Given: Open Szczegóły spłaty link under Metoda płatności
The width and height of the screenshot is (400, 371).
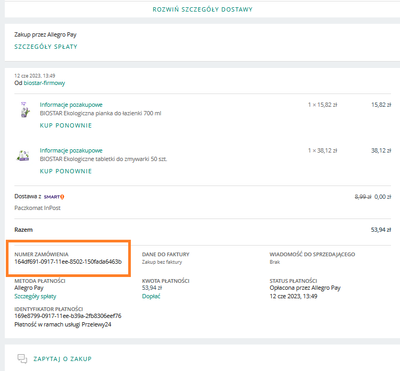Looking at the screenshot, I should pyautogui.click(x=35, y=296).
